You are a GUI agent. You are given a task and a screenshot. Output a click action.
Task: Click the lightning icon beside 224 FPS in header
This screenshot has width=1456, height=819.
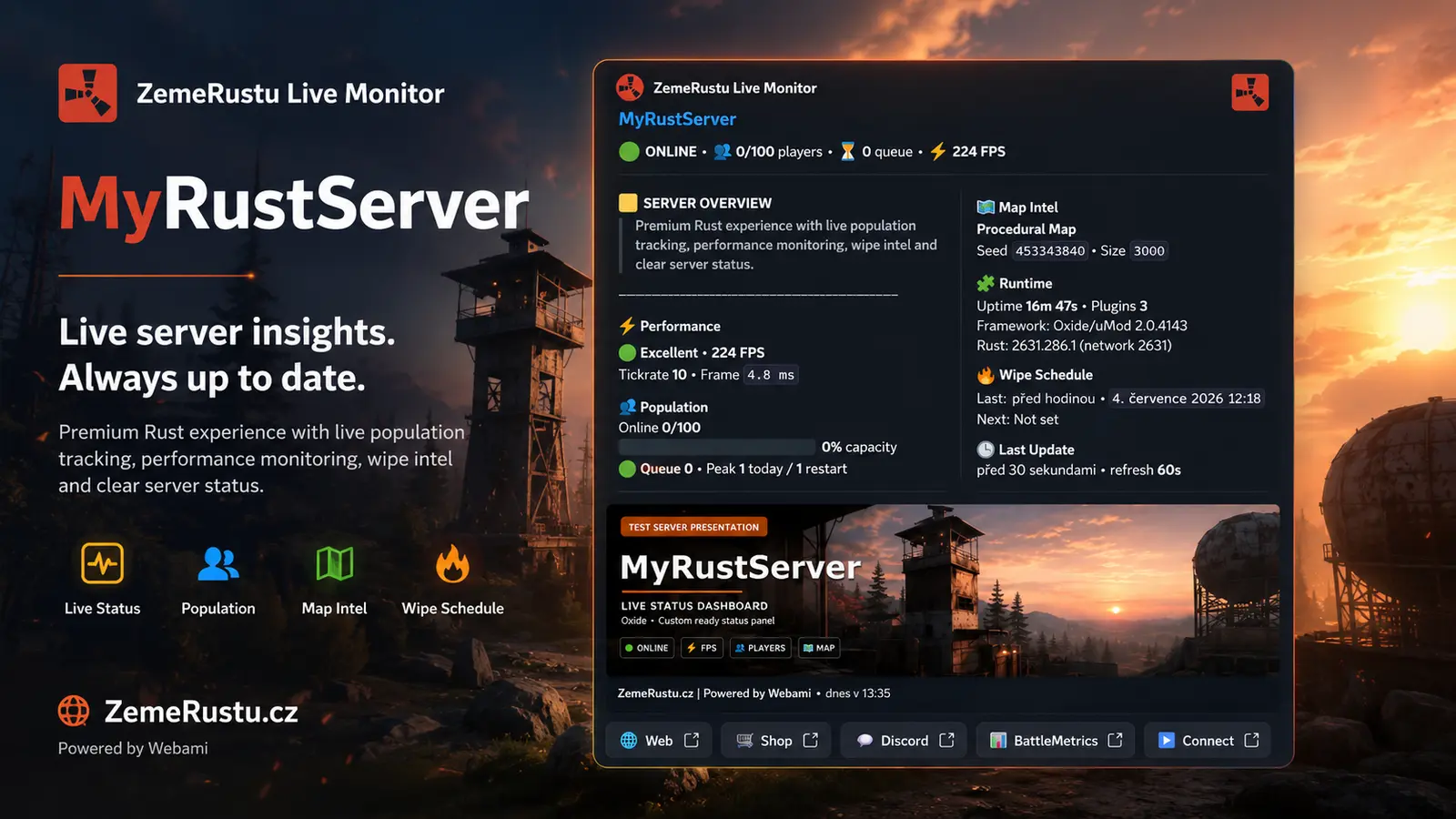coord(938,151)
